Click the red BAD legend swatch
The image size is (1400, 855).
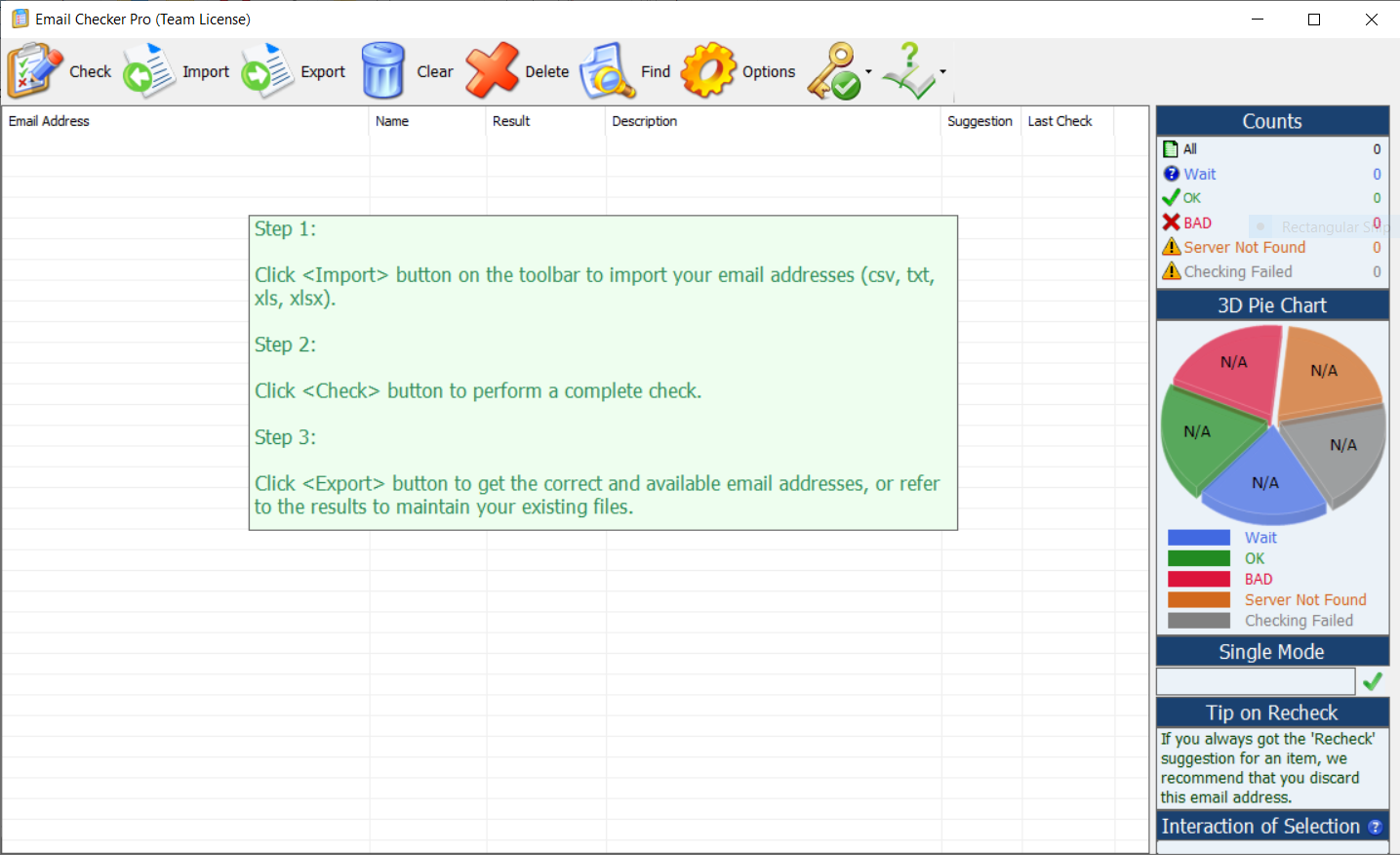point(1199,579)
